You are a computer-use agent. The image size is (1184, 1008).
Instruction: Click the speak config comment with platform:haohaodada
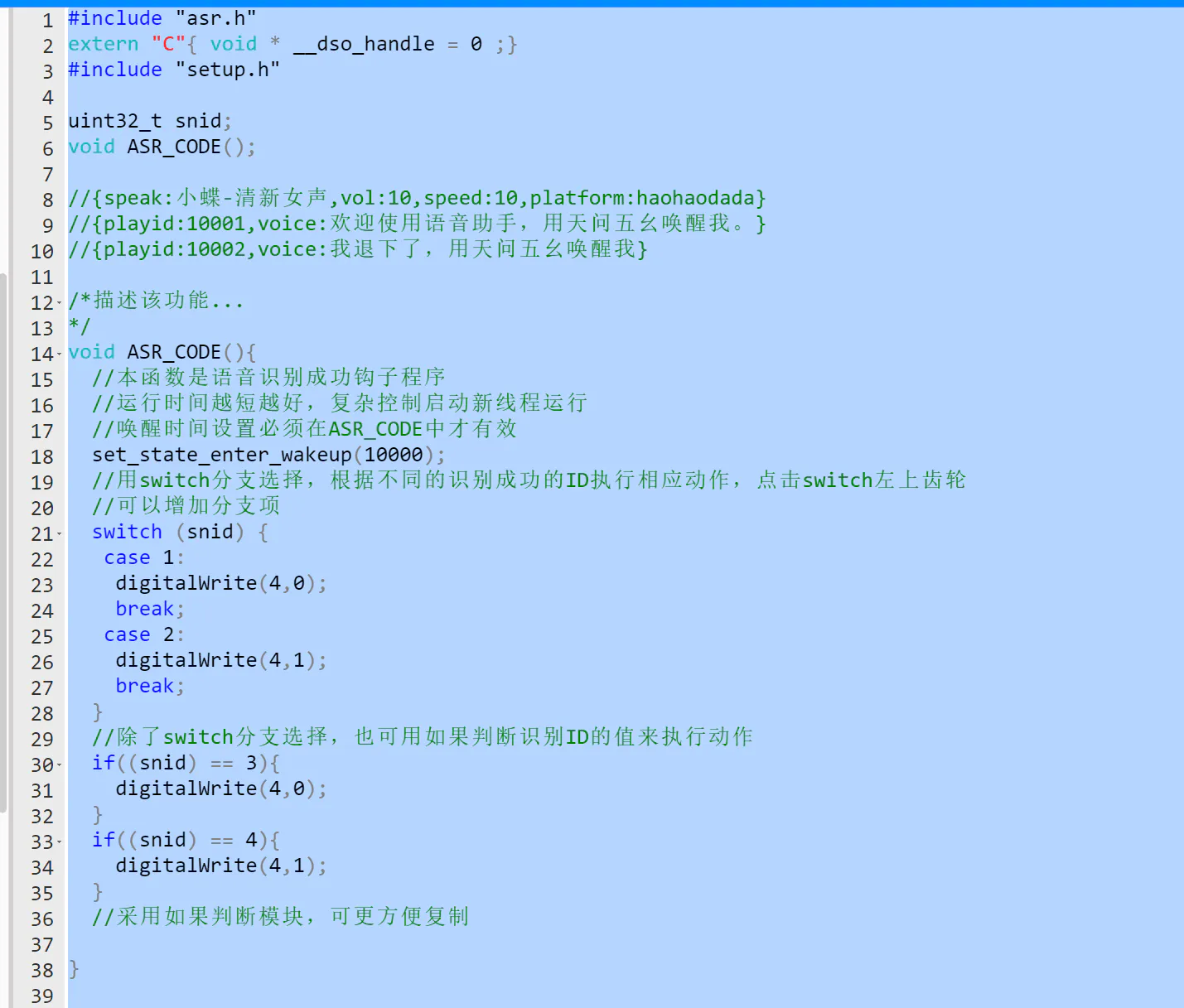click(417, 198)
